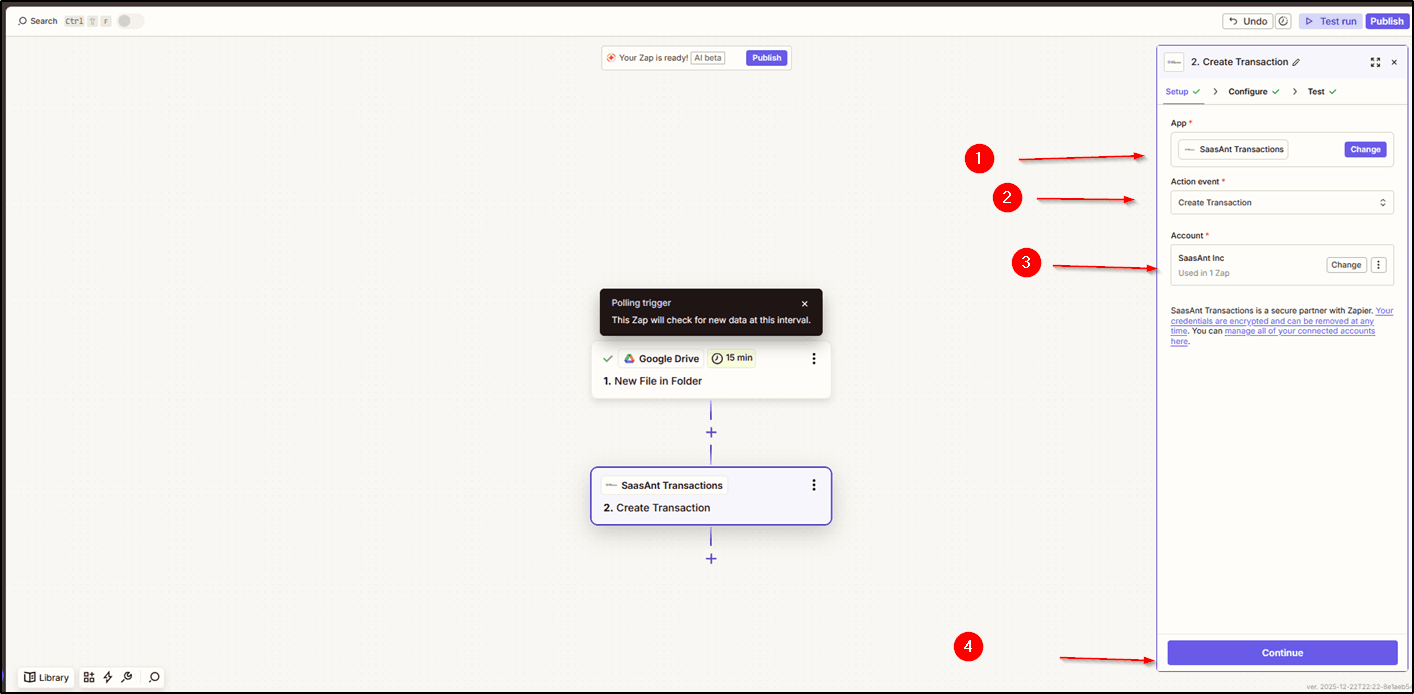This screenshot has width=1414, height=694.
Task: Add a step between trigger and action
Action: pos(711,433)
